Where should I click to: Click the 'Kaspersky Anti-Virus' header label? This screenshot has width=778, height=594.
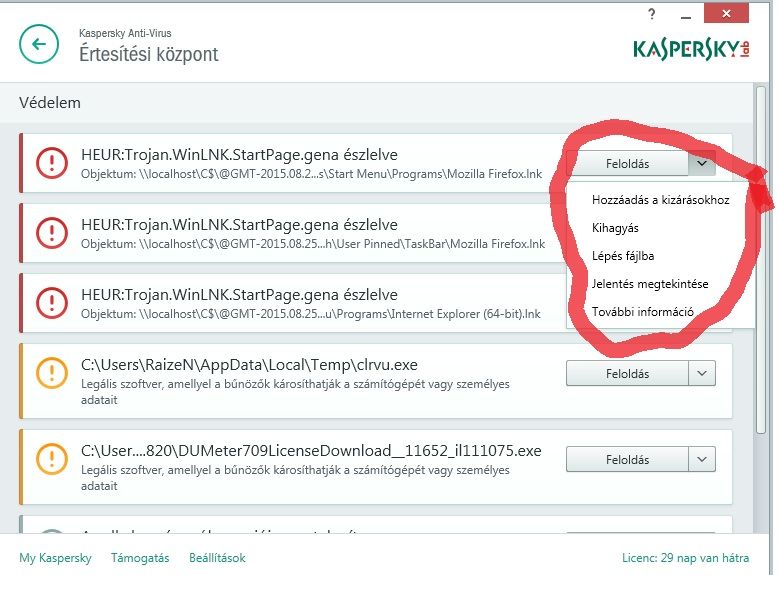click(125, 33)
